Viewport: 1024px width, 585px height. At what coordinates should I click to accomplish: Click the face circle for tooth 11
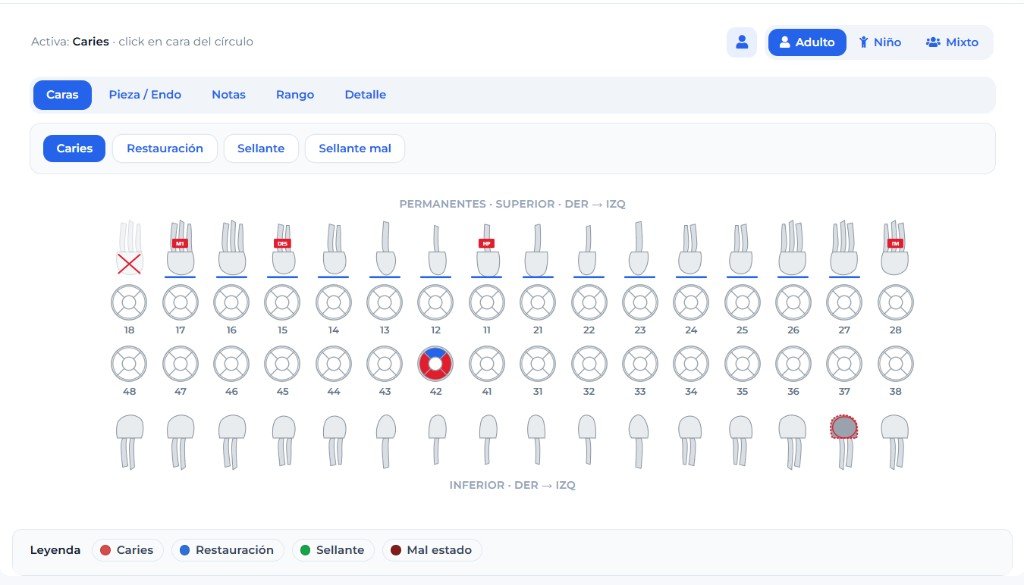[487, 303]
